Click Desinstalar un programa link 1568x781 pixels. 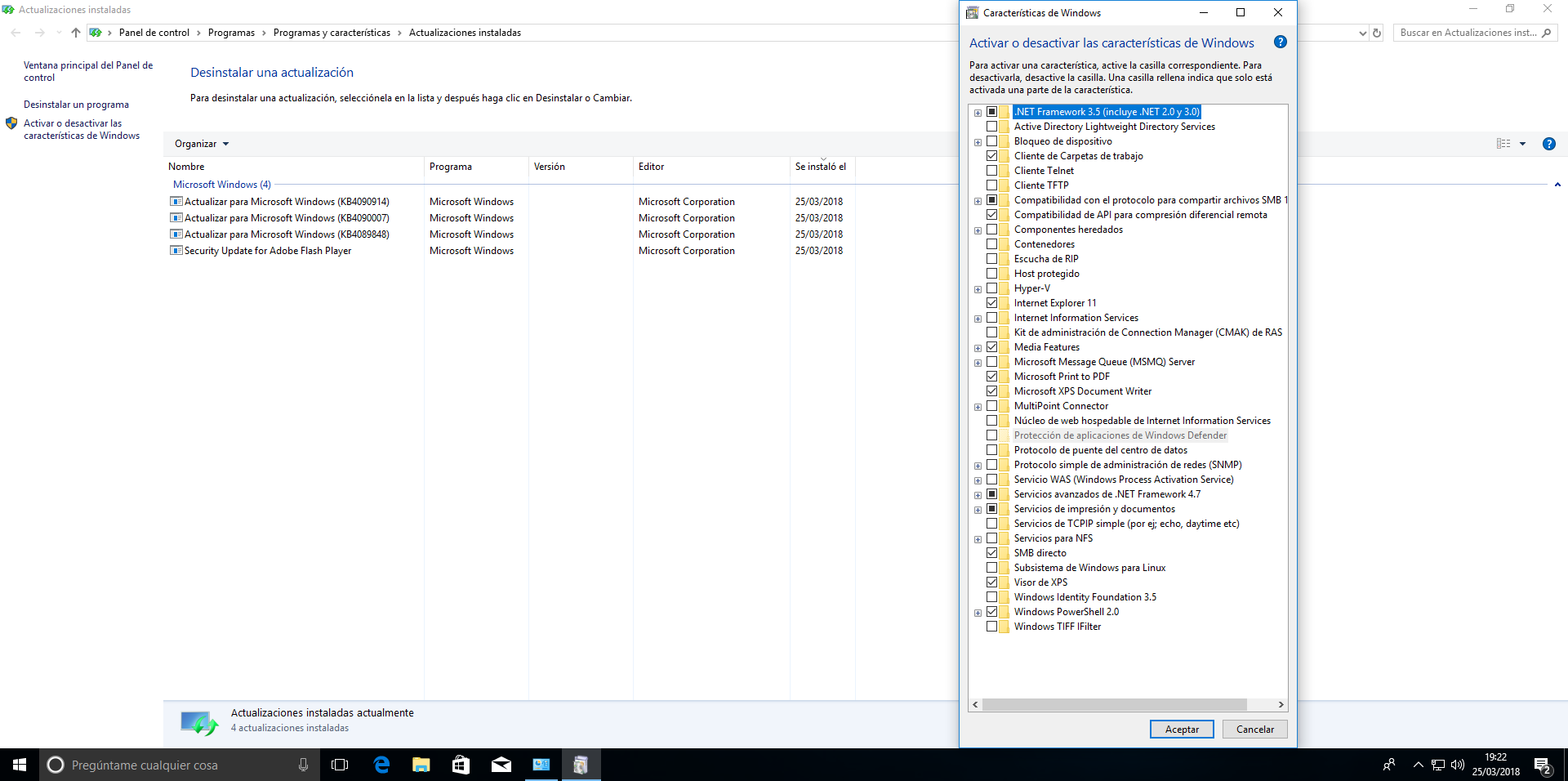[x=76, y=105]
